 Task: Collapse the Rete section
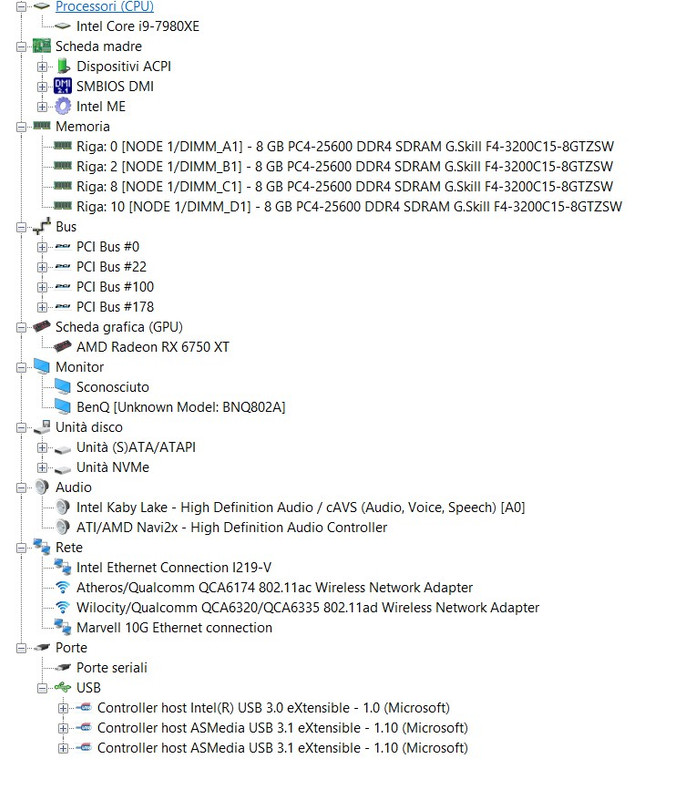click(21, 548)
